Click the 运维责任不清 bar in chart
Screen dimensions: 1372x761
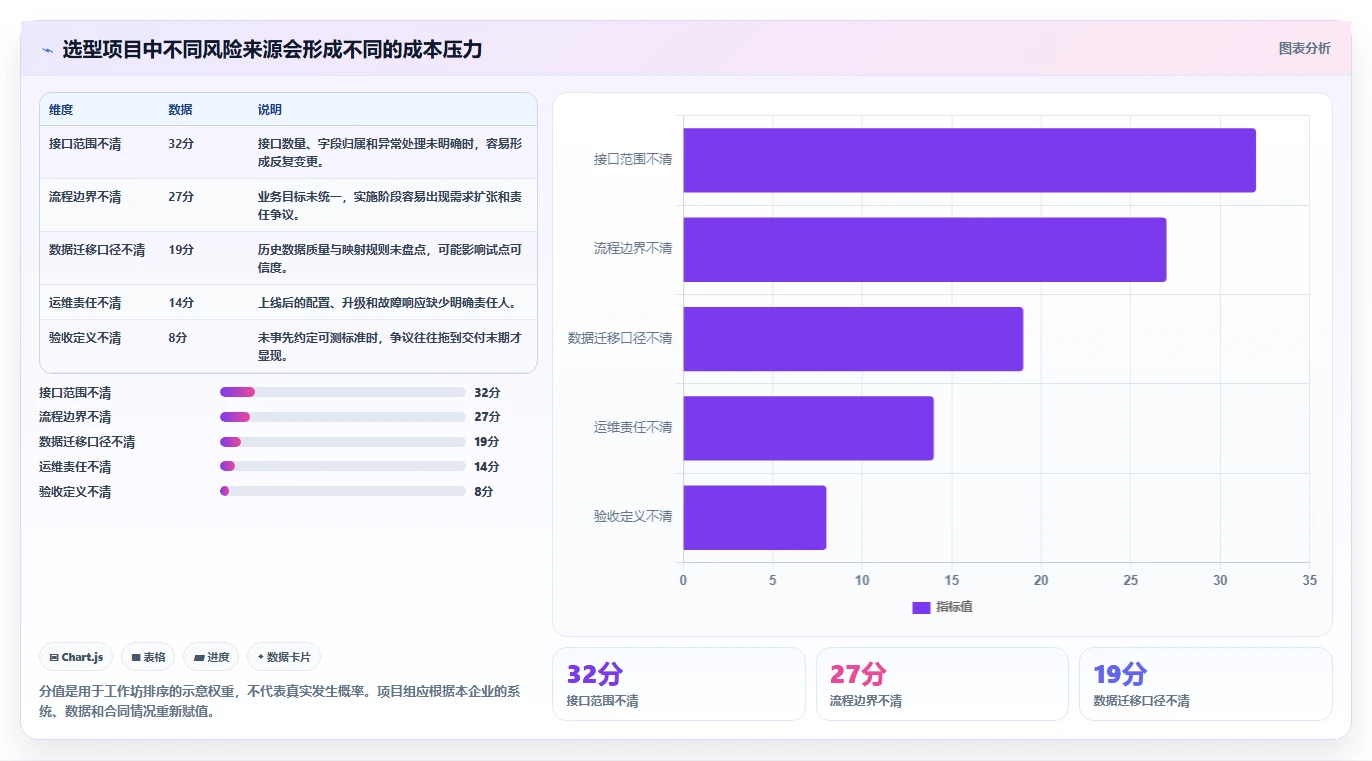tap(808, 428)
